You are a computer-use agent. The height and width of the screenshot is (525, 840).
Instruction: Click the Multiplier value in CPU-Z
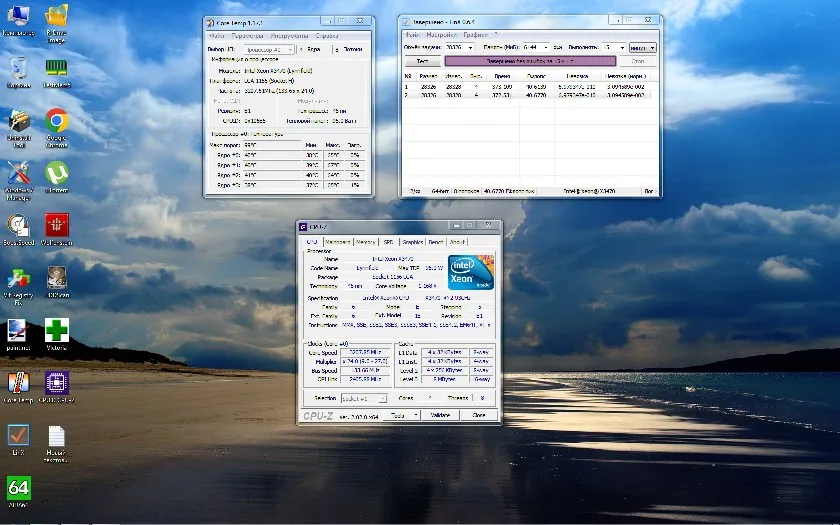pos(364,362)
